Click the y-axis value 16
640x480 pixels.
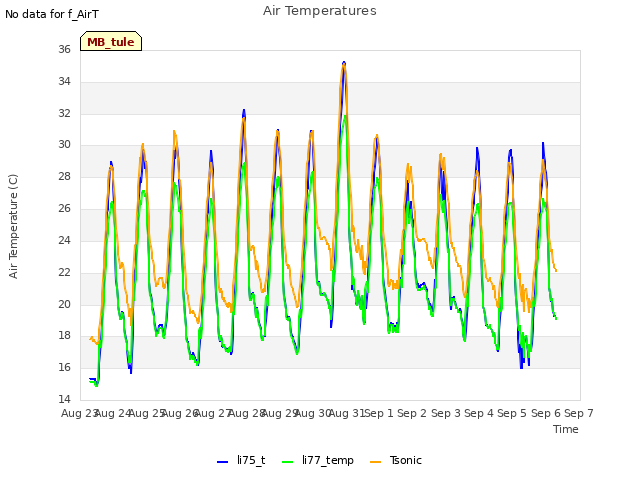tap(64, 367)
